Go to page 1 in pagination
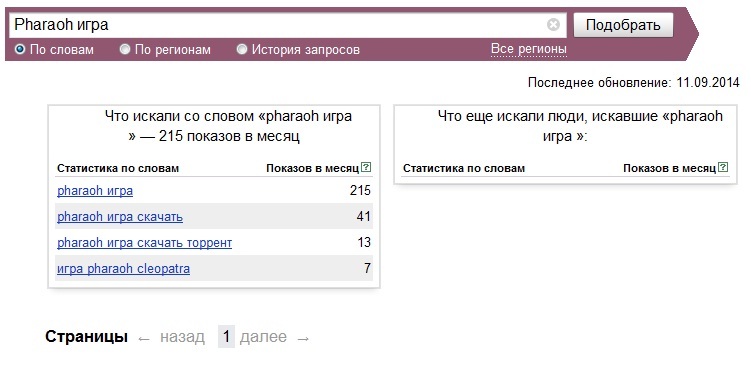The width and height of the screenshot is (751, 387). coord(226,336)
